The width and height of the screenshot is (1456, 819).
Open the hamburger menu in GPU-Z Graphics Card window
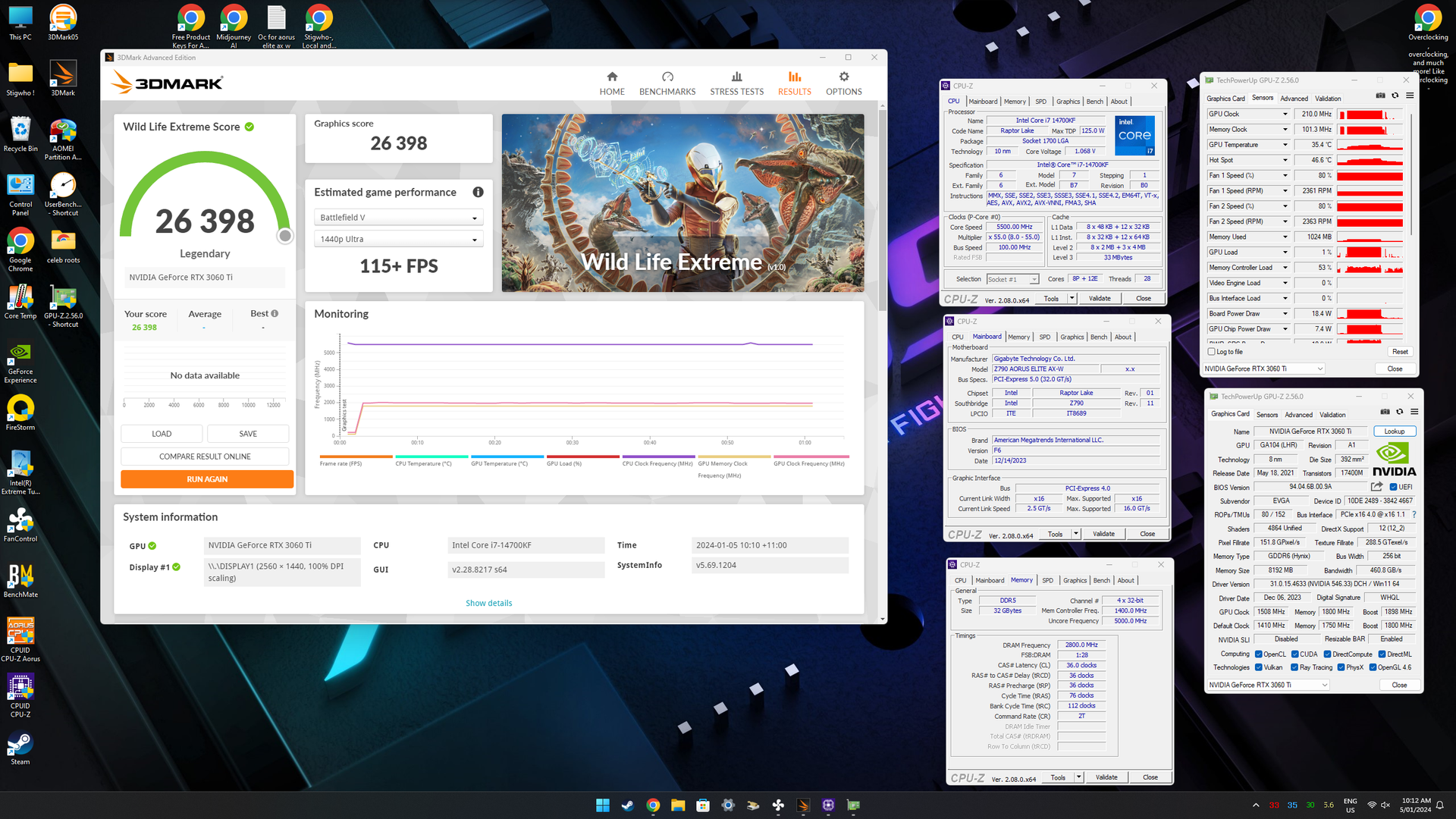[1414, 412]
